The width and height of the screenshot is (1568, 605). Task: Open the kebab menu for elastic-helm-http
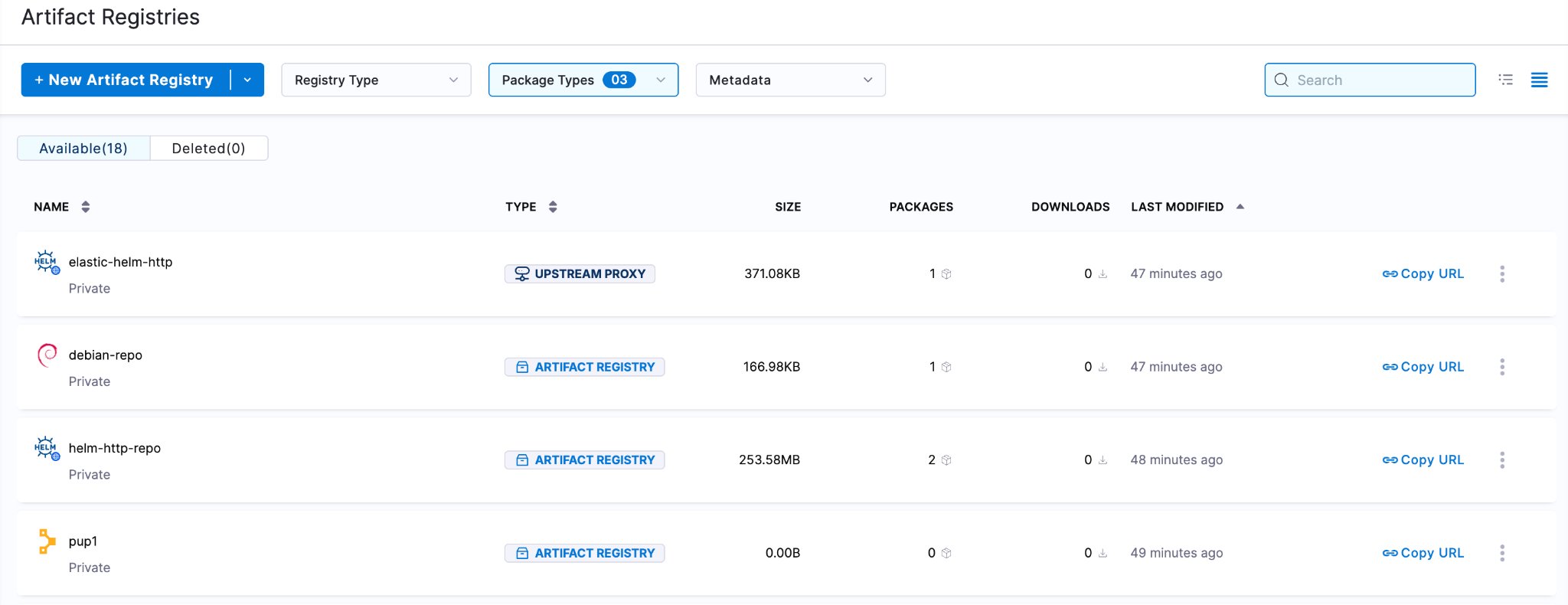pos(1502,274)
